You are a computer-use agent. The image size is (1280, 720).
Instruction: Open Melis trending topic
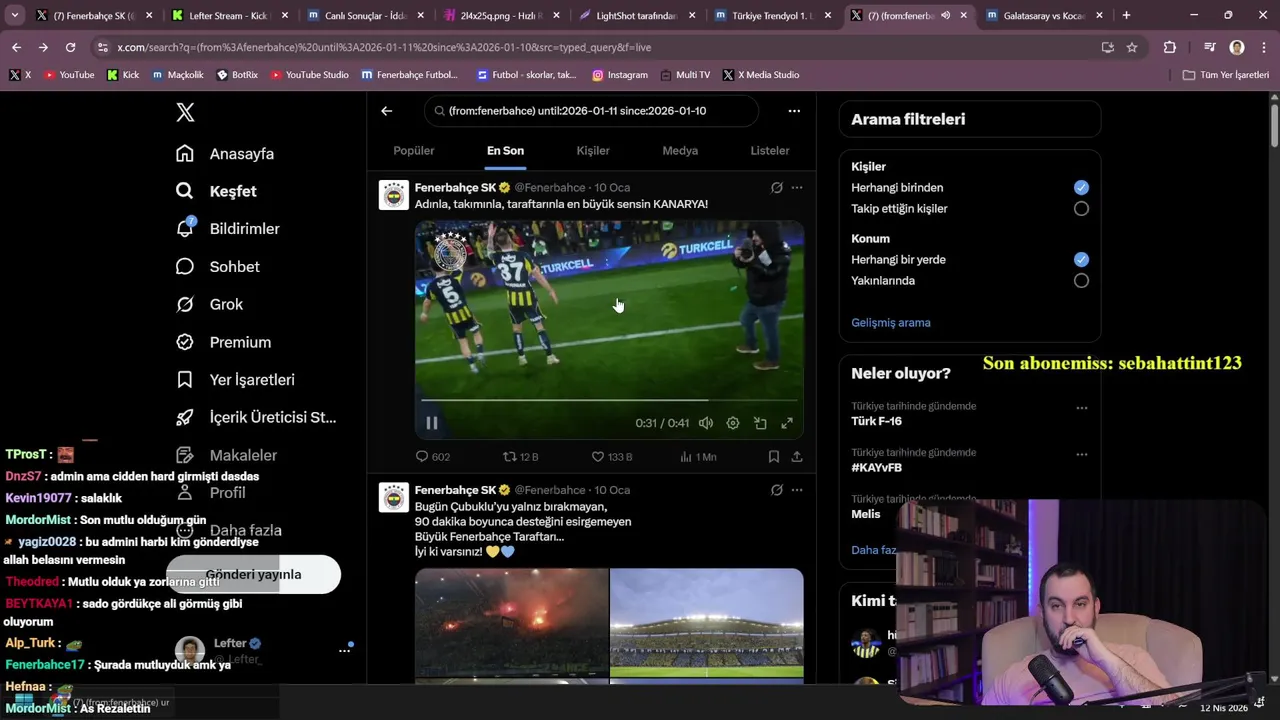pos(866,514)
